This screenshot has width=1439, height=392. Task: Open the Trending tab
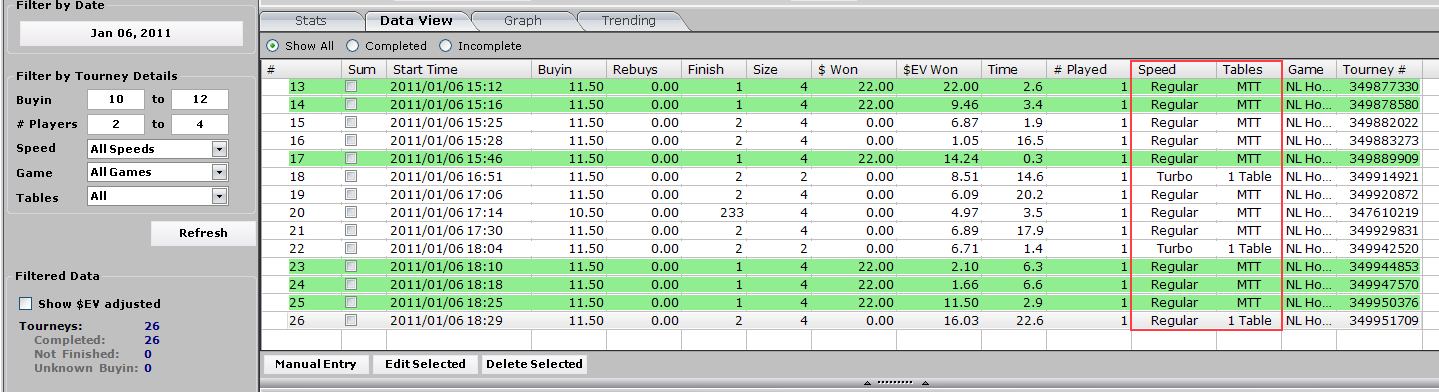point(629,20)
